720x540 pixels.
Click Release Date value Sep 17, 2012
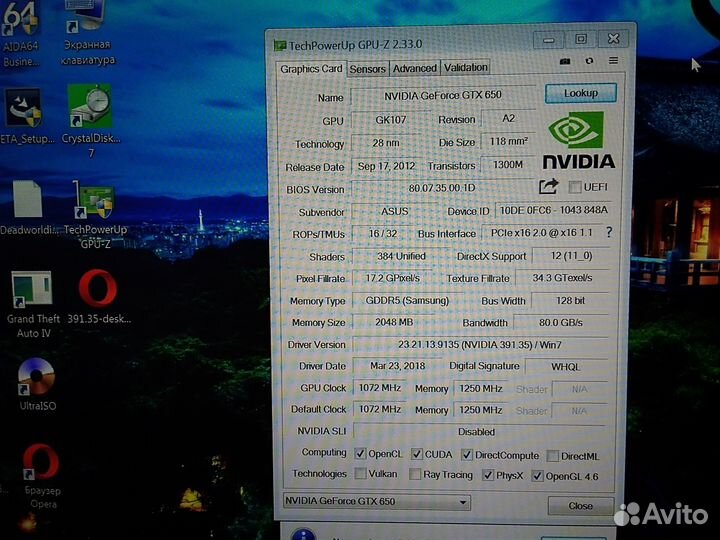386,166
